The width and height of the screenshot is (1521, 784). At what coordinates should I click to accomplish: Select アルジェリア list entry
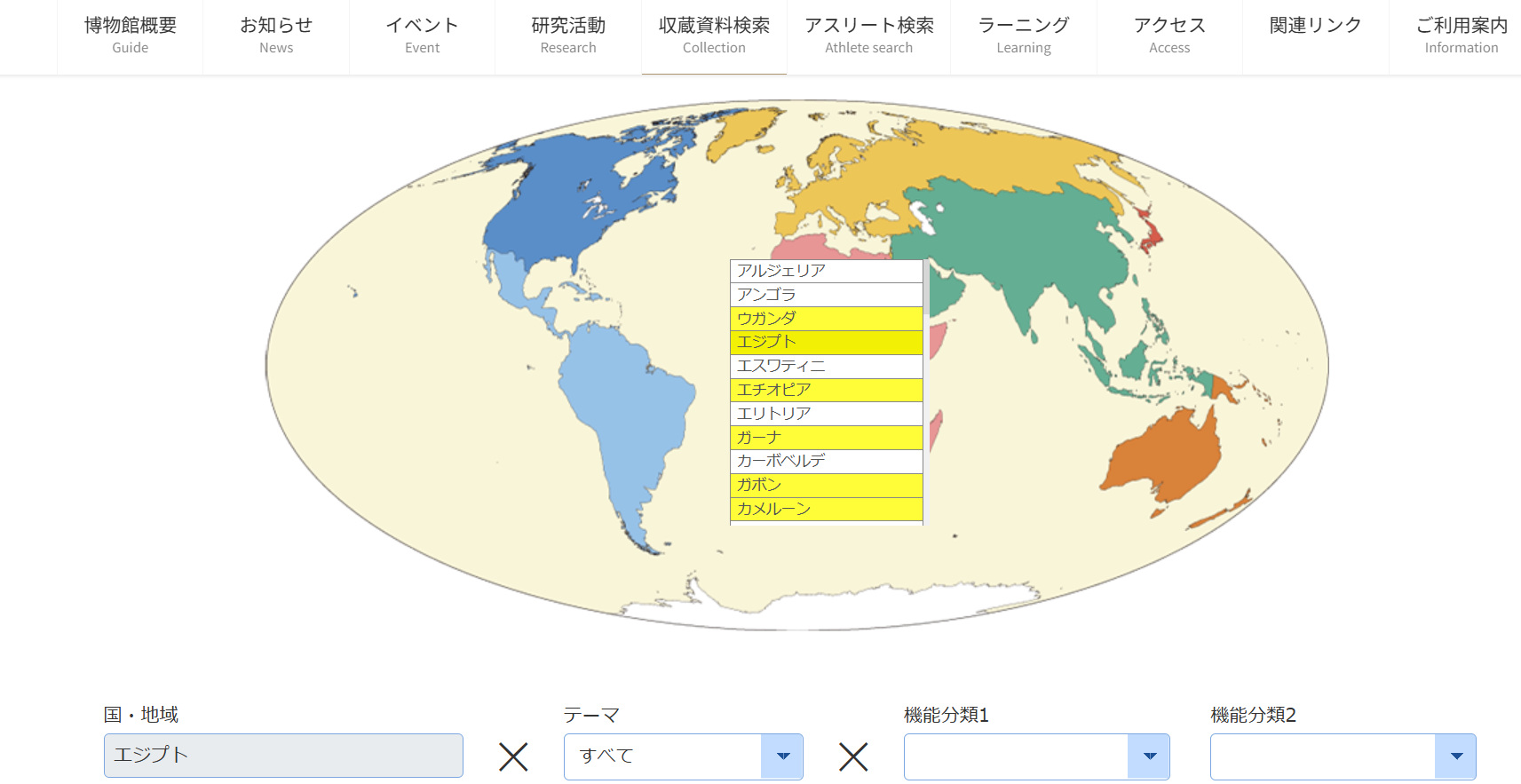tap(826, 271)
